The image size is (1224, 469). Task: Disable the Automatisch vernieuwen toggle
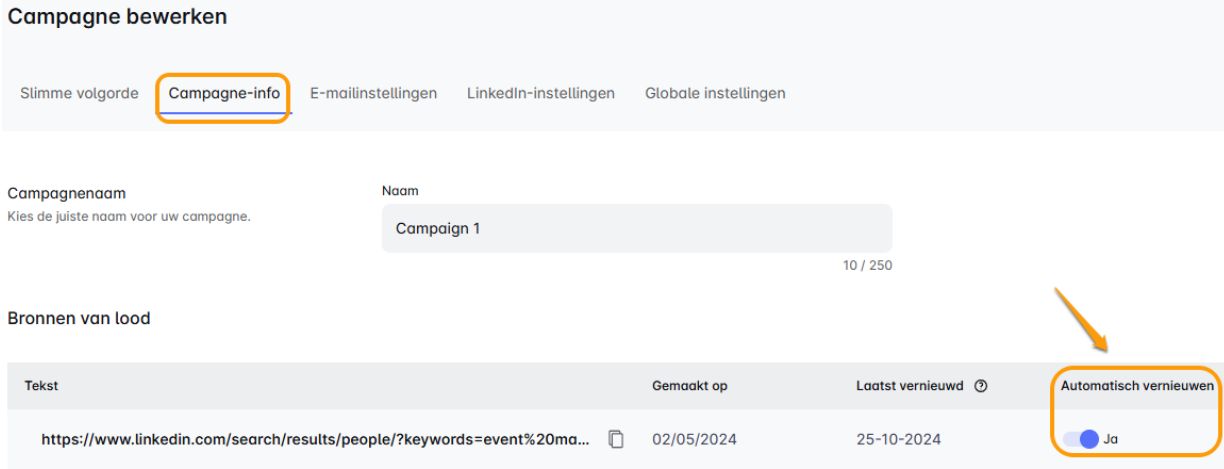1081,439
